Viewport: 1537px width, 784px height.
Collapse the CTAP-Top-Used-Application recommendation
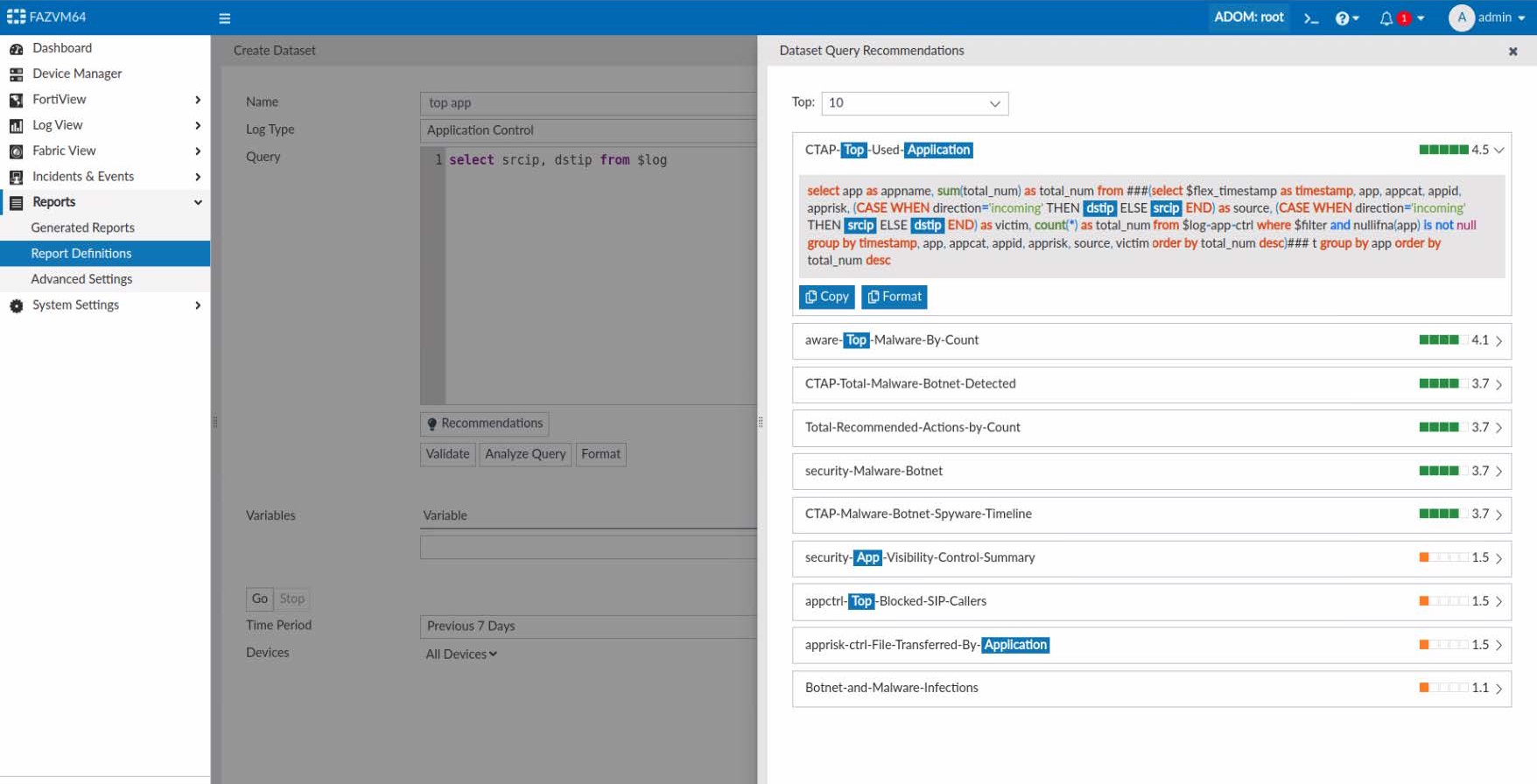coord(1498,150)
